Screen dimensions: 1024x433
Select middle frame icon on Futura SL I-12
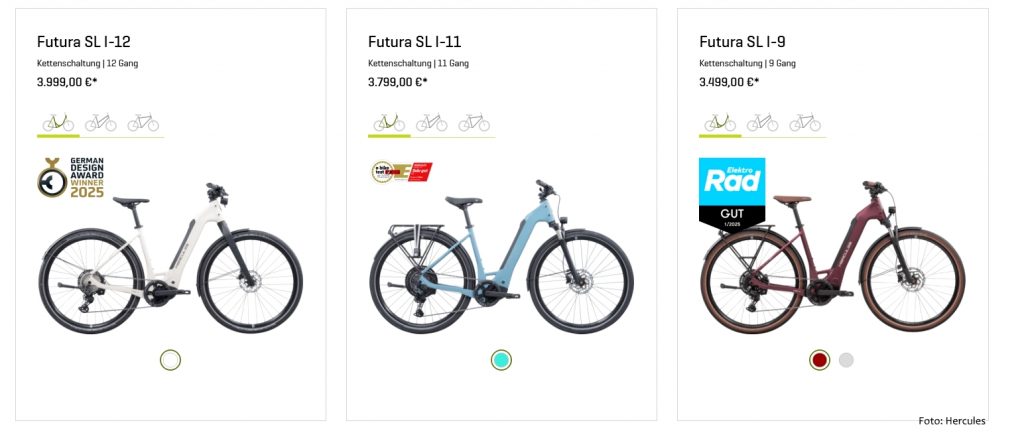[101, 123]
